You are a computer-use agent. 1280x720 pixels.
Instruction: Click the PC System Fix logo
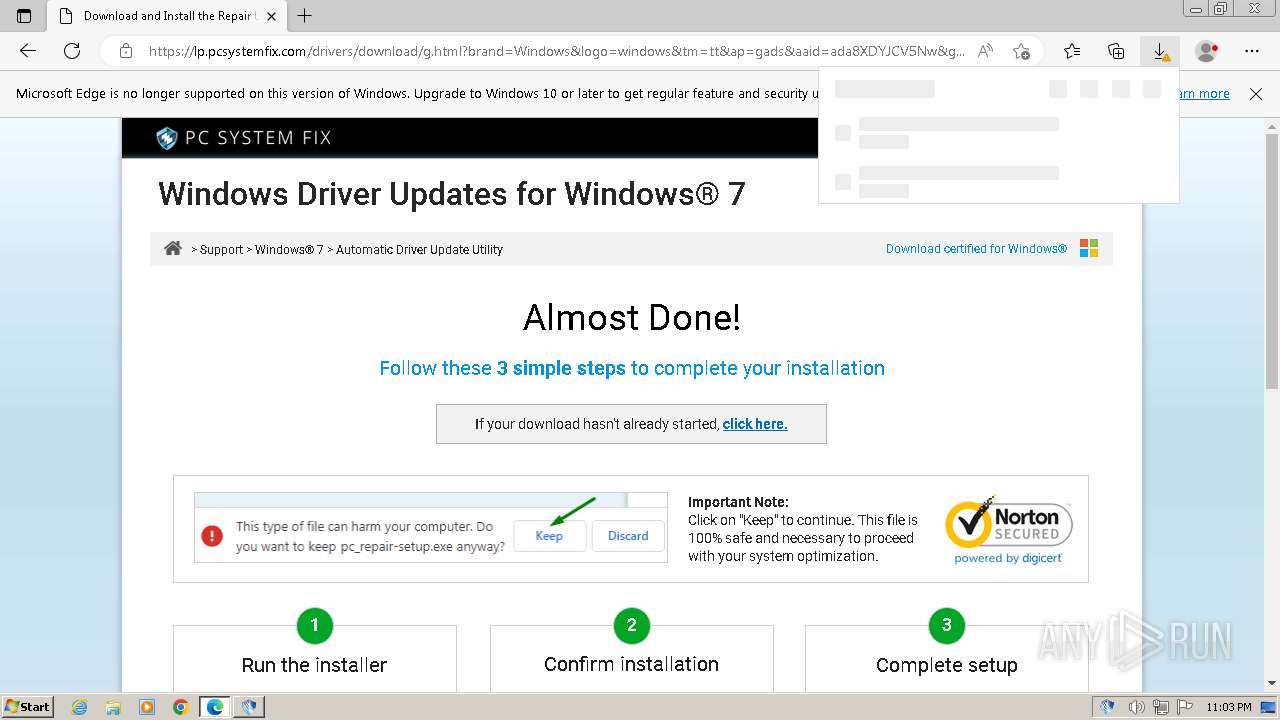click(x=243, y=138)
